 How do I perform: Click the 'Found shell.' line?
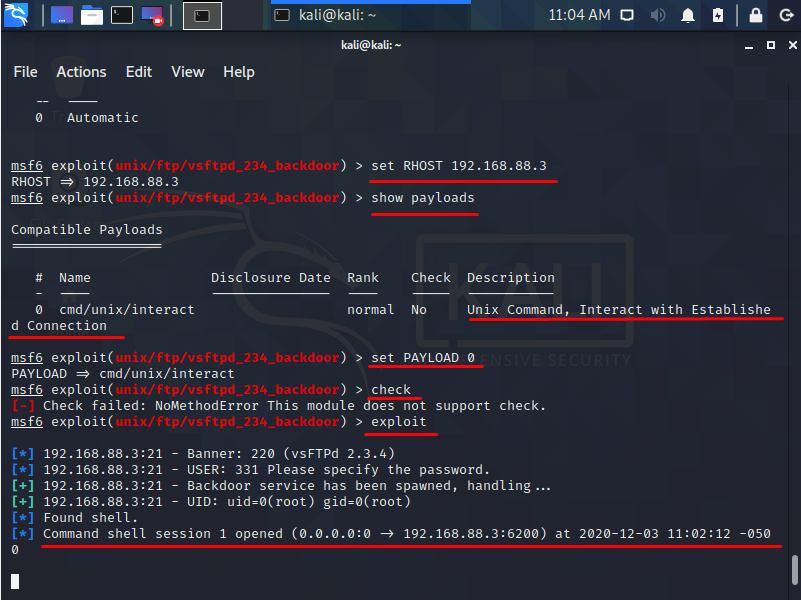click(75, 518)
